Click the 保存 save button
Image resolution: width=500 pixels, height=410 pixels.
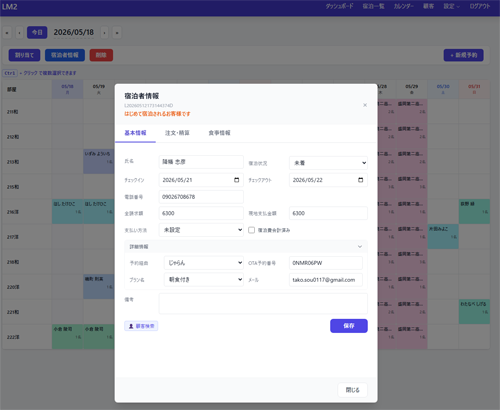tap(349, 326)
